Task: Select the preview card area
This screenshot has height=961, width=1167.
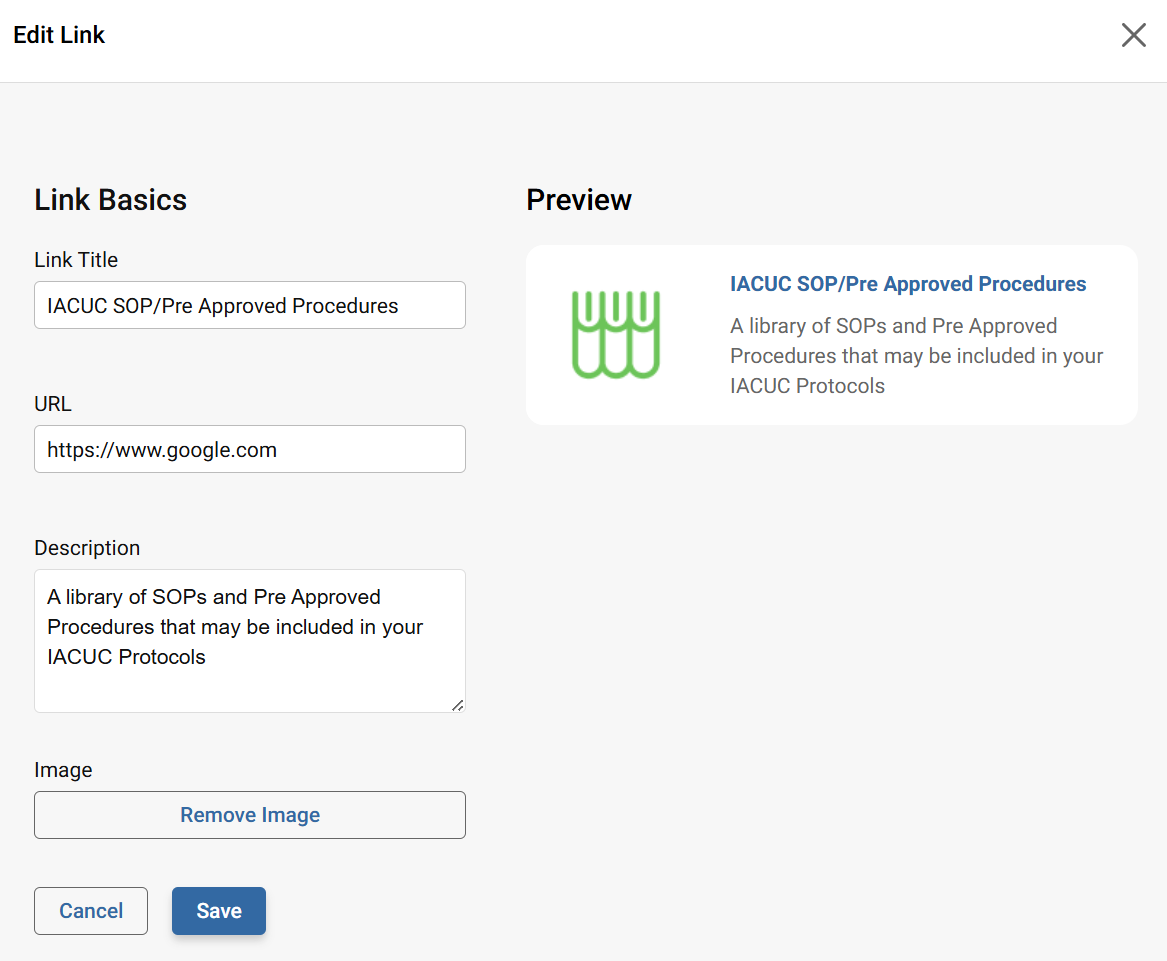Action: click(x=831, y=335)
